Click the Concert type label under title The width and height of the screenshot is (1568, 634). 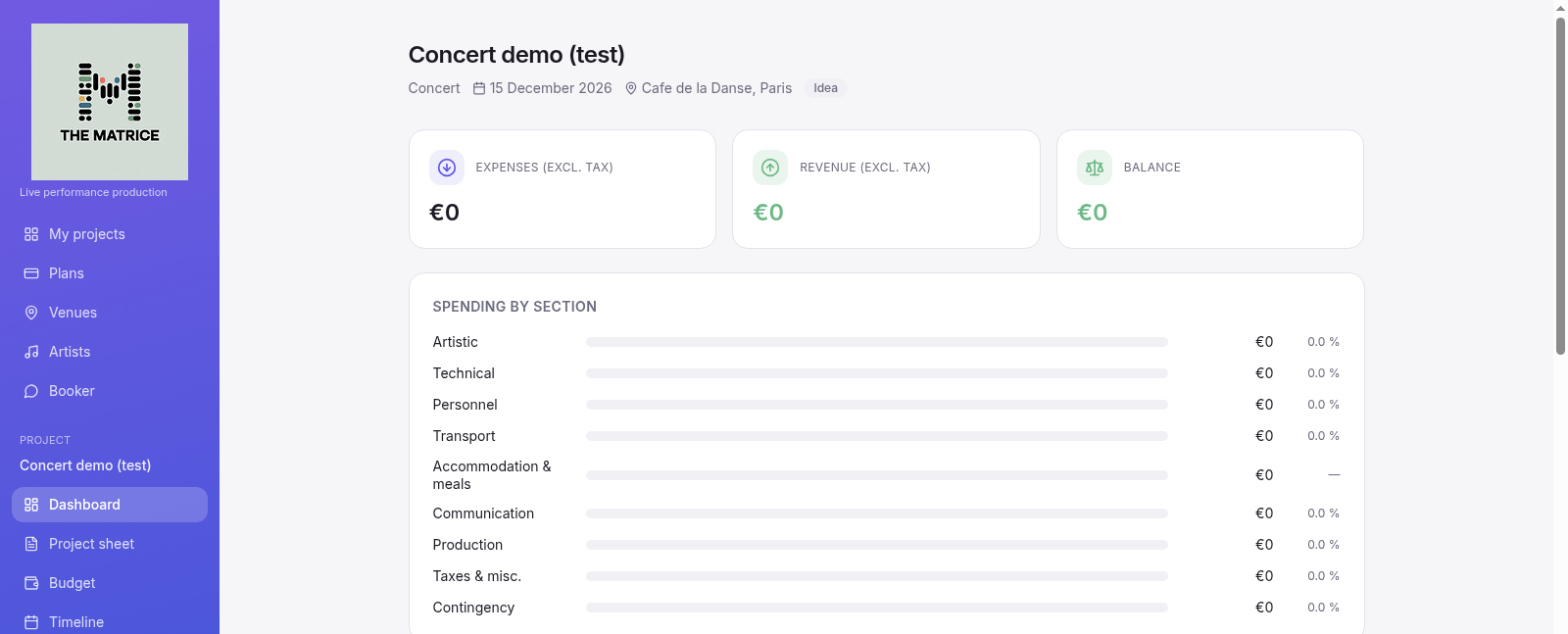click(x=434, y=88)
